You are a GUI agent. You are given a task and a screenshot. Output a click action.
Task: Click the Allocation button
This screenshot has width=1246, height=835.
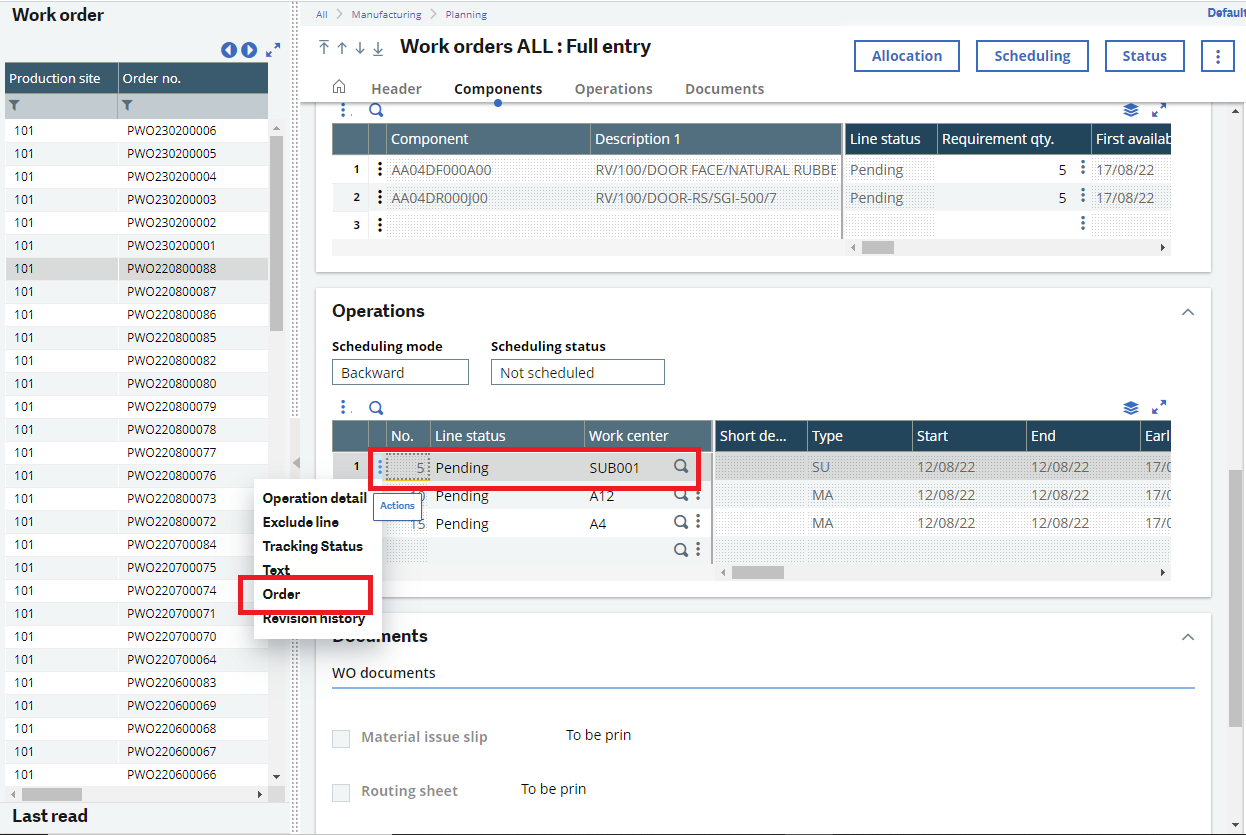(x=906, y=56)
